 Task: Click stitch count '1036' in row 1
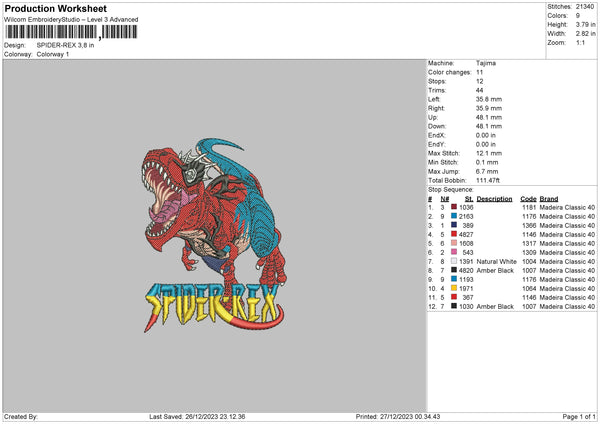point(466,207)
